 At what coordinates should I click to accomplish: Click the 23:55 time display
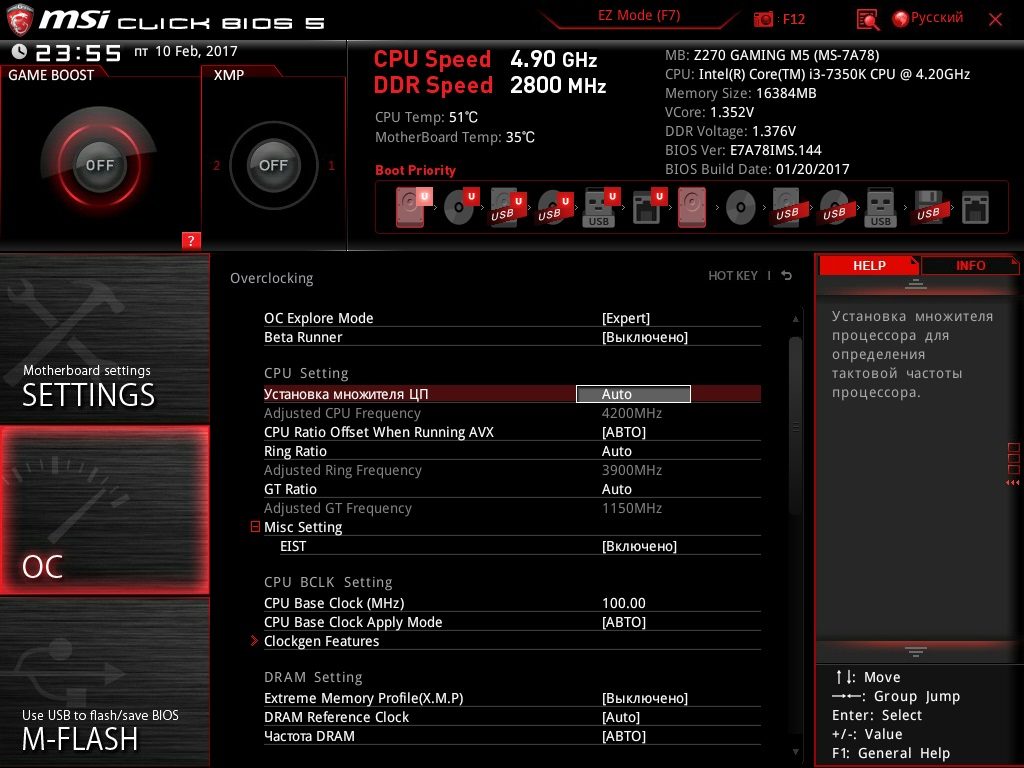coord(78,53)
